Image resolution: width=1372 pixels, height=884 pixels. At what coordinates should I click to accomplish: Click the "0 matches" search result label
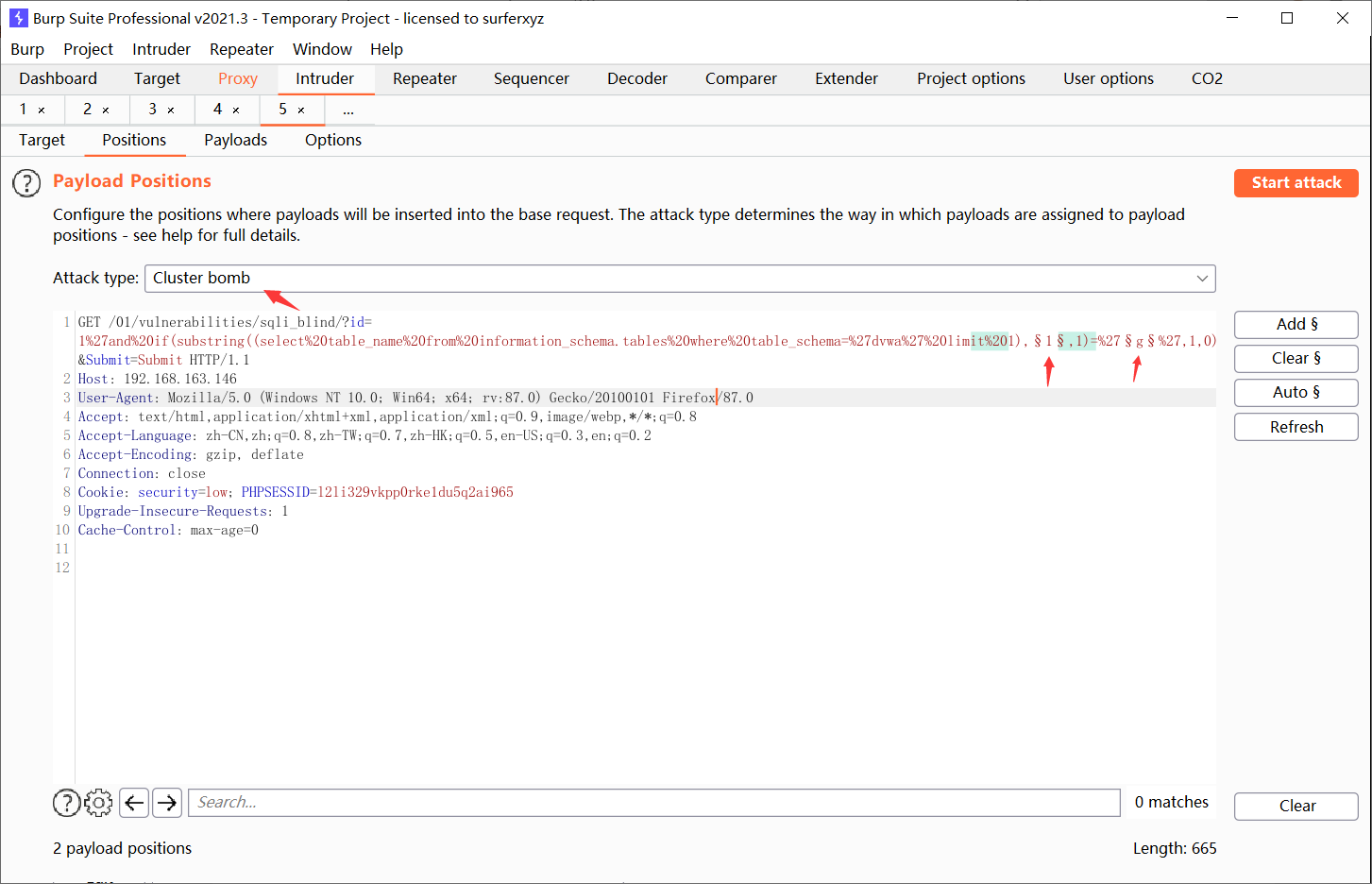(x=1172, y=803)
